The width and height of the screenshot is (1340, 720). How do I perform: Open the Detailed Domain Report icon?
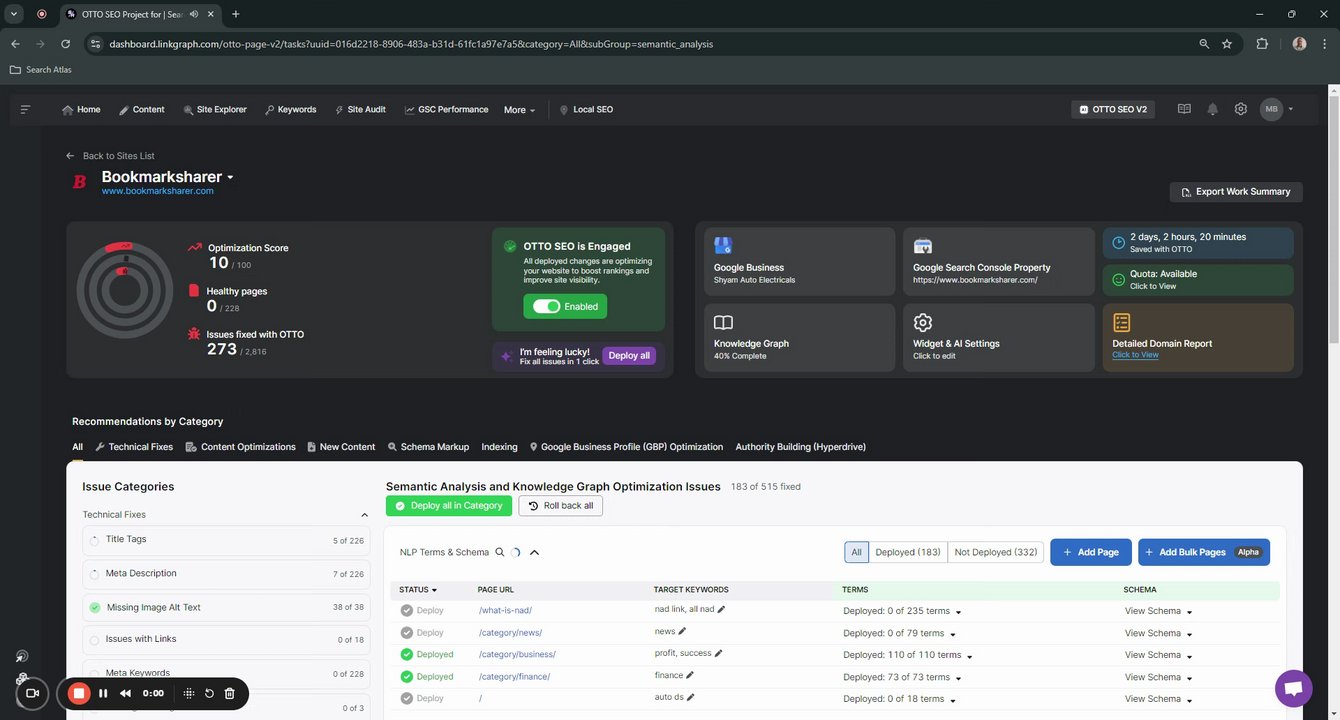[1122, 323]
